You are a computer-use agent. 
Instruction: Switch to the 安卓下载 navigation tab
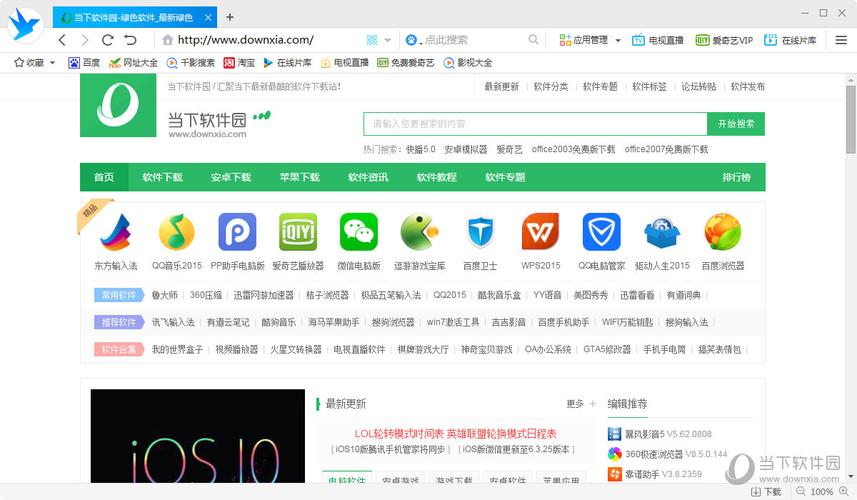coord(230,177)
